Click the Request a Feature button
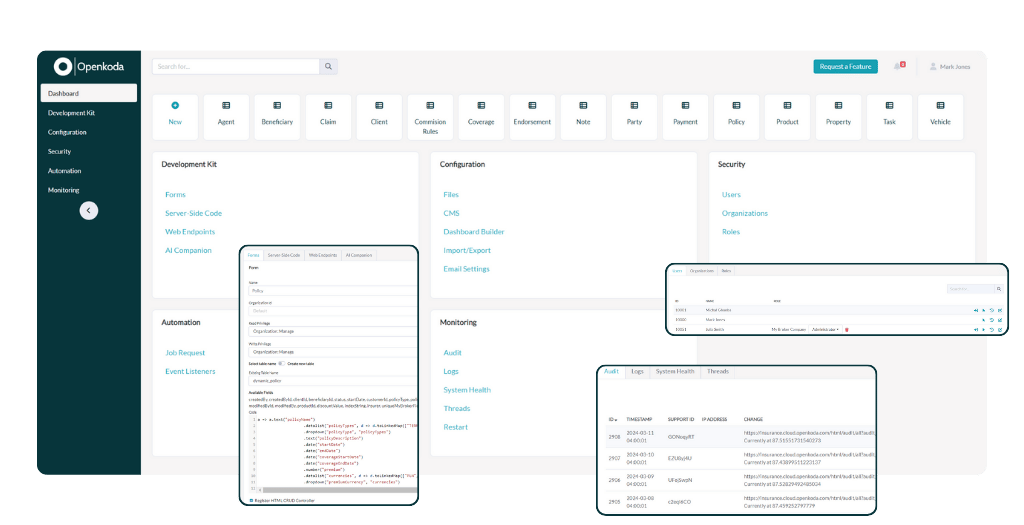This screenshot has height=525, width=1024. pos(845,67)
